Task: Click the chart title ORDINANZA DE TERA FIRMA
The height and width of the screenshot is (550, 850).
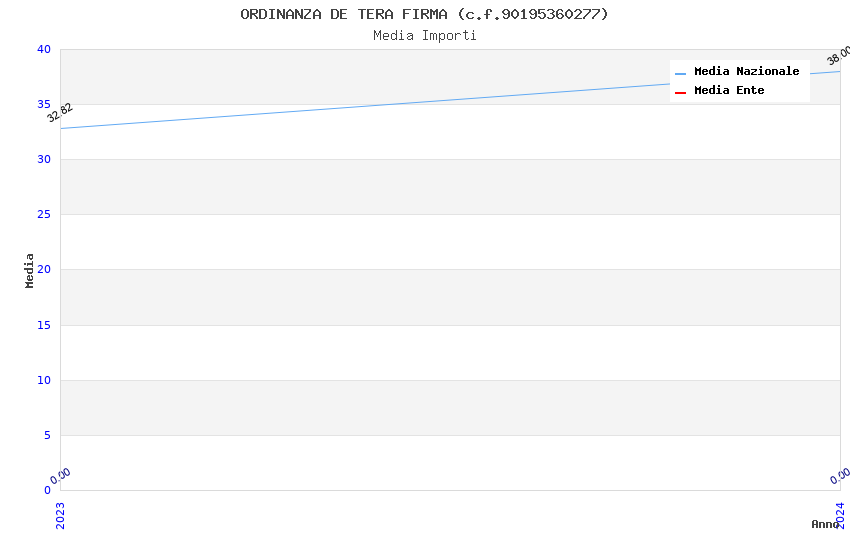Action: (x=424, y=14)
